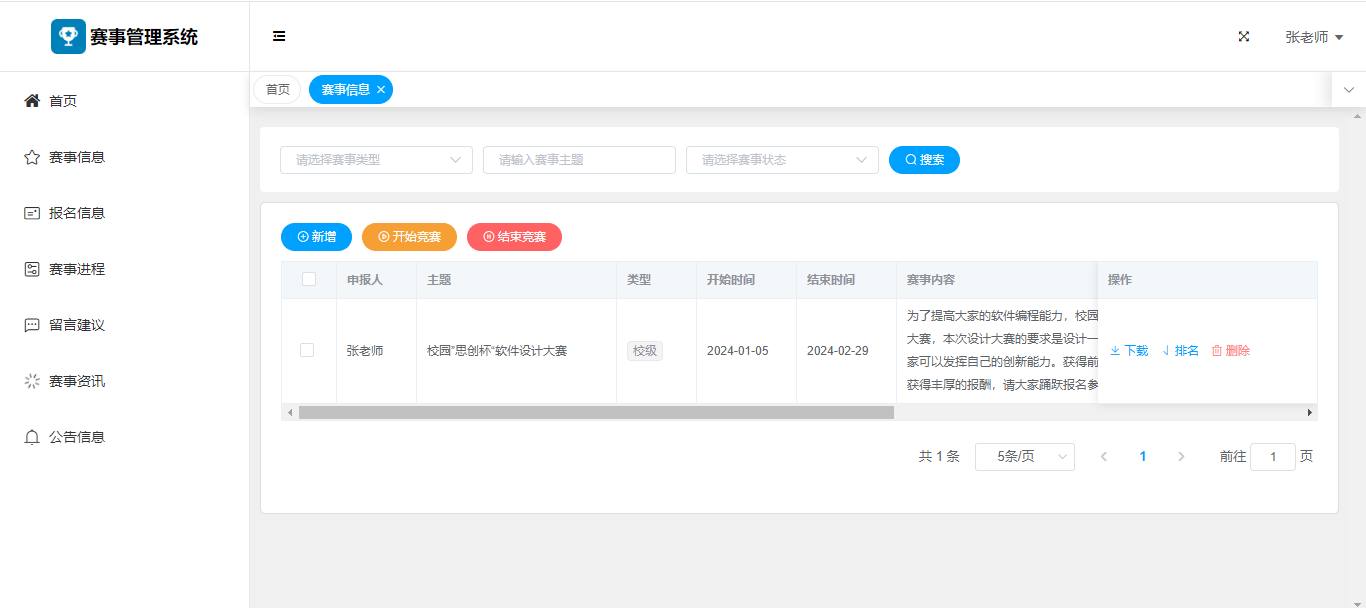Open the 张老师 user menu
Image resolution: width=1366 pixels, height=608 pixels.
click(x=1313, y=37)
